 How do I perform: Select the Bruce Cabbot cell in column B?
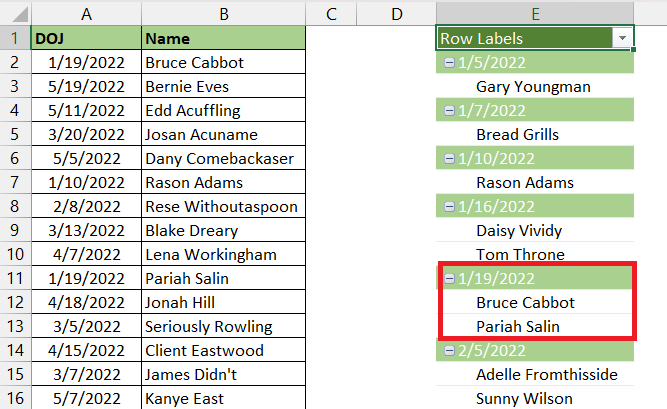224,63
